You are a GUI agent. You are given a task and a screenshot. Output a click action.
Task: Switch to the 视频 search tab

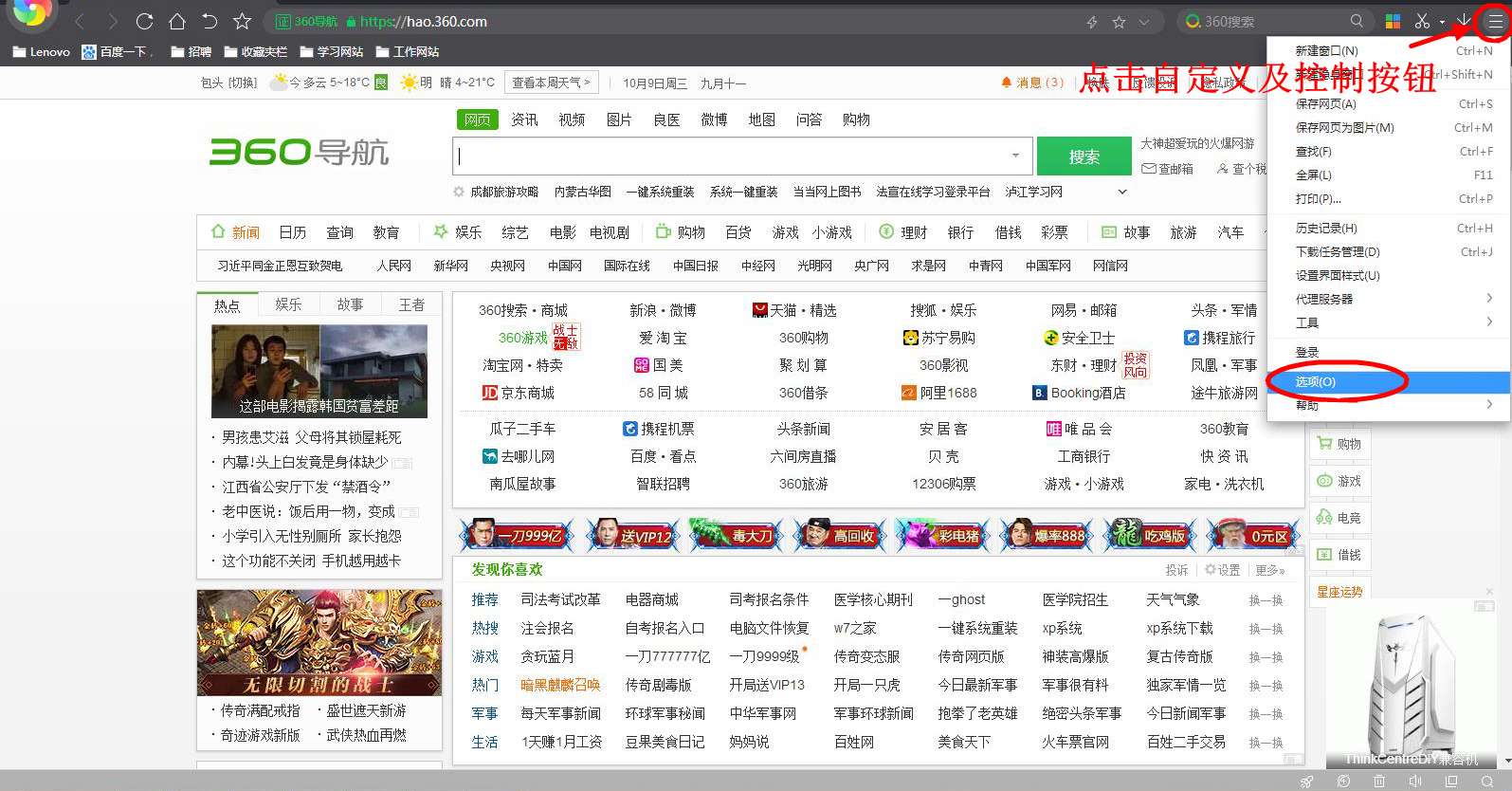(572, 120)
